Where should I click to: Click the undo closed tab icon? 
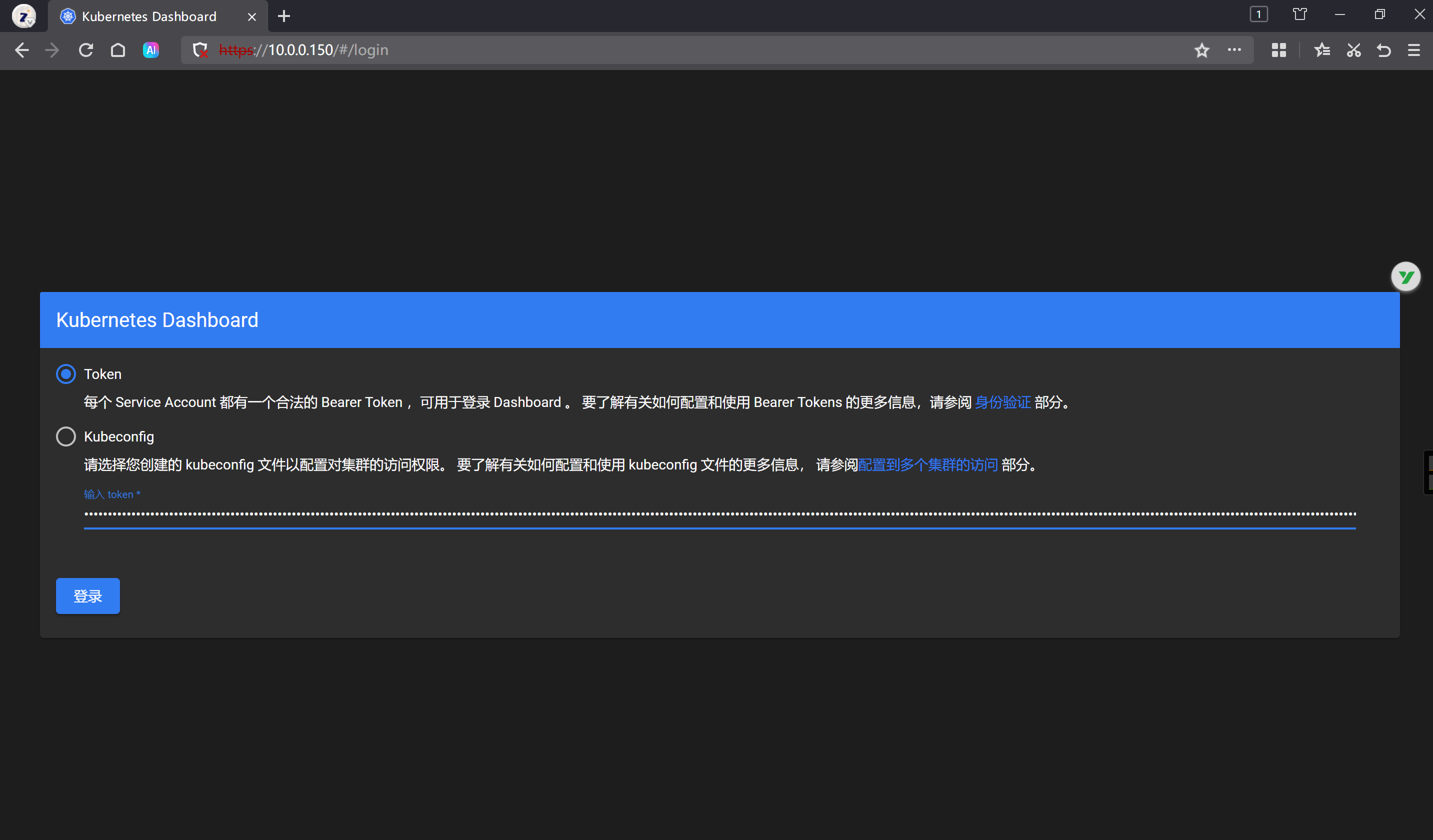pyautogui.click(x=1384, y=50)
